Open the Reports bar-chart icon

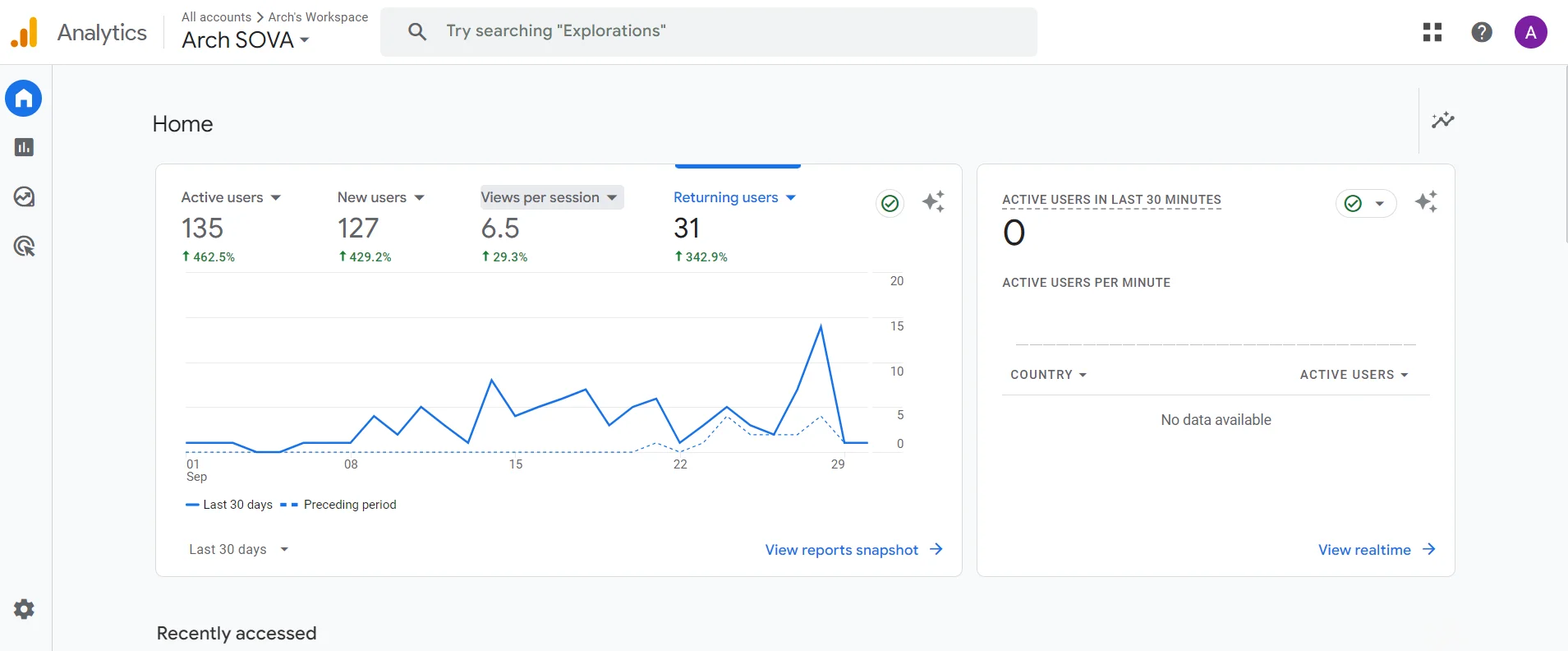tap(24, 147)
